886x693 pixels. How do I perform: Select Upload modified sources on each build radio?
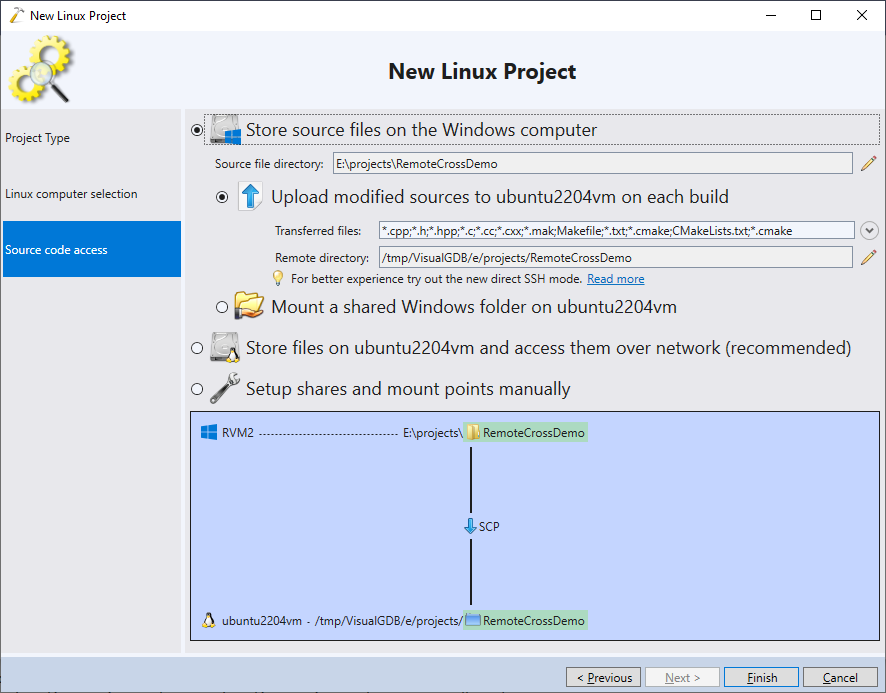[x=222, y=197]
